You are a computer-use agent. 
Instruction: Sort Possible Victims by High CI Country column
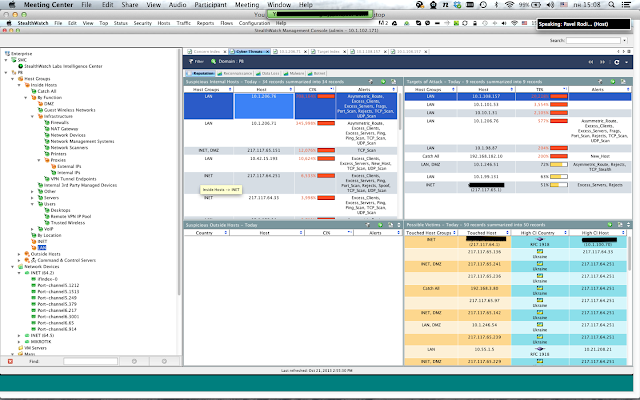(x=540, y=233)
